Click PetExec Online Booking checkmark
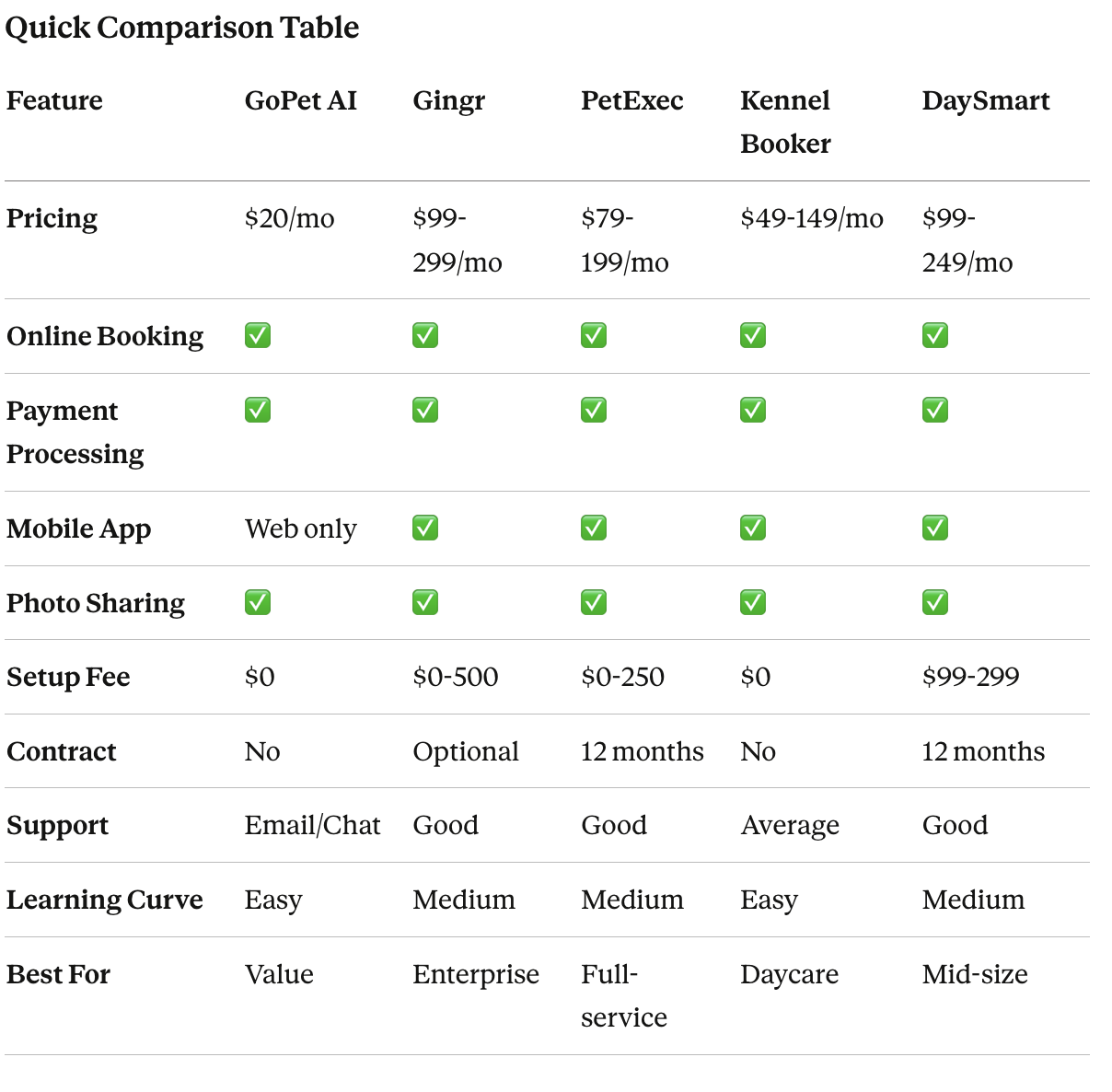The image size is (1112, 1092). point(594,335)
